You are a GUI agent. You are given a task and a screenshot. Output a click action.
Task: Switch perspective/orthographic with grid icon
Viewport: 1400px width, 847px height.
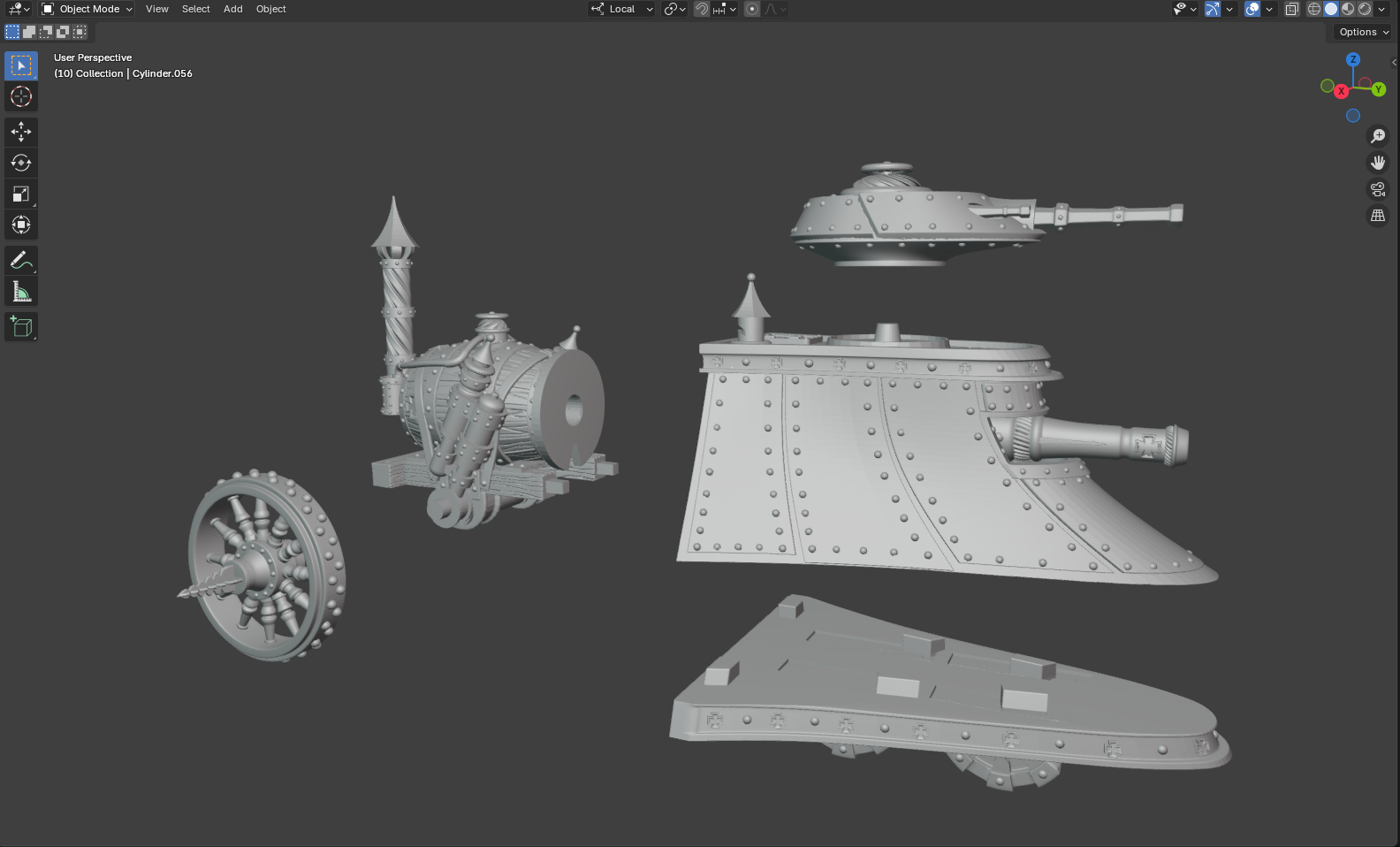click(1378, 216)
